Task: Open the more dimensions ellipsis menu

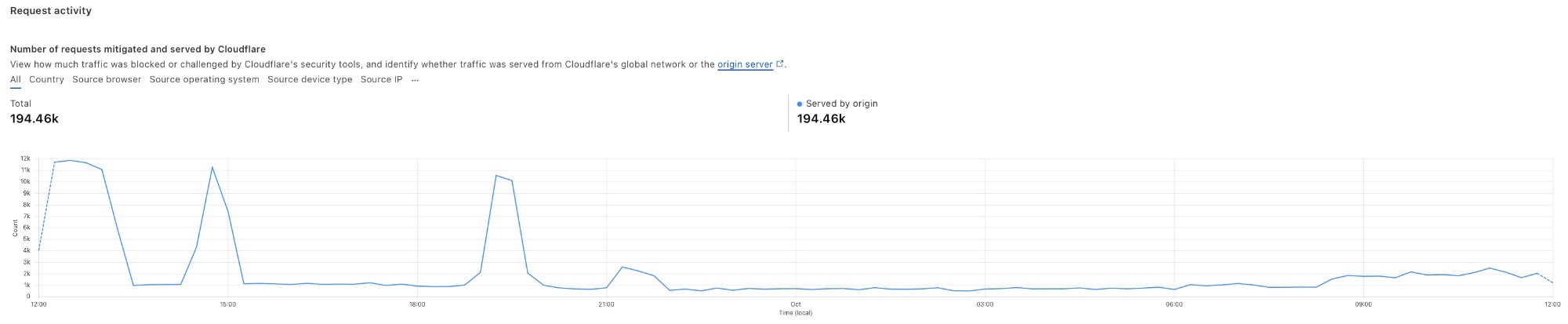Action: tap(415, 80)
